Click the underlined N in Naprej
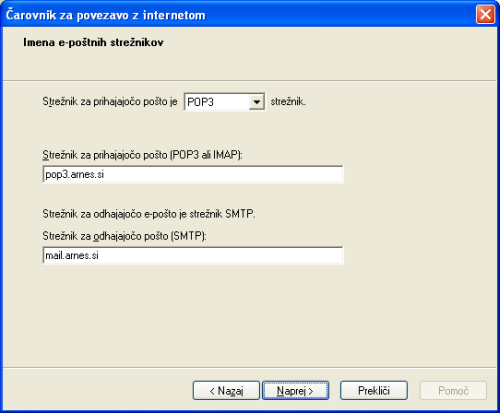This screenshot has height=413, width=500. coord(280,390)
